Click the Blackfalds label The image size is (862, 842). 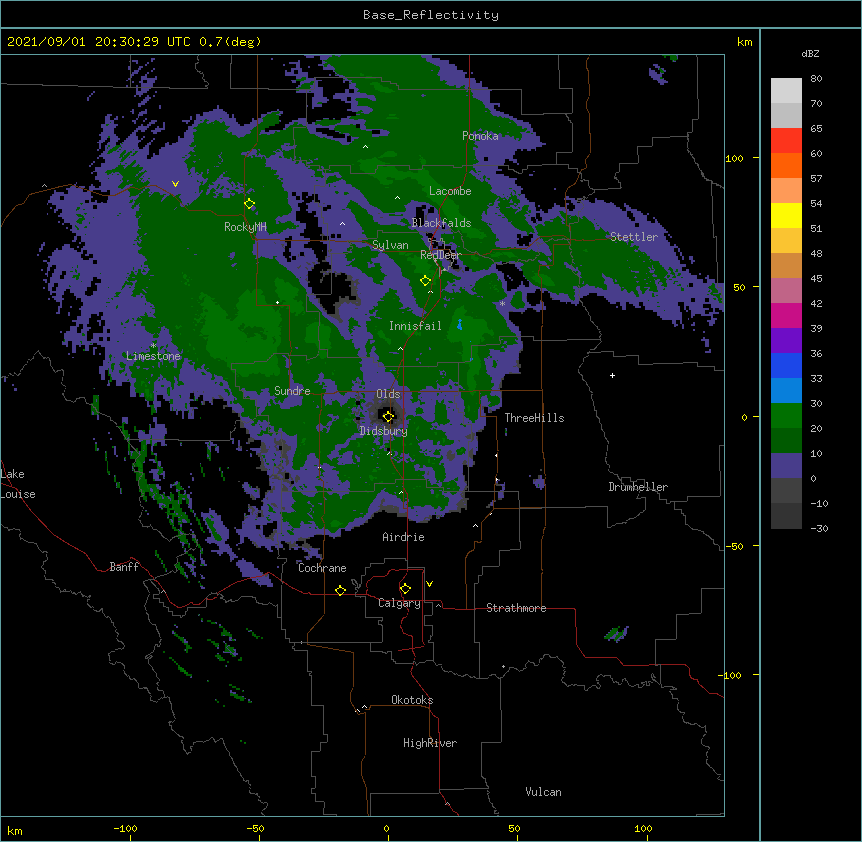tap(441, 223)
